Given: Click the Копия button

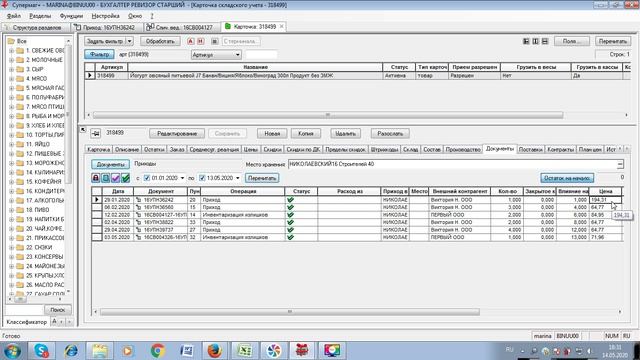Looking at the screenshot, I should click(x=306, y=134).
